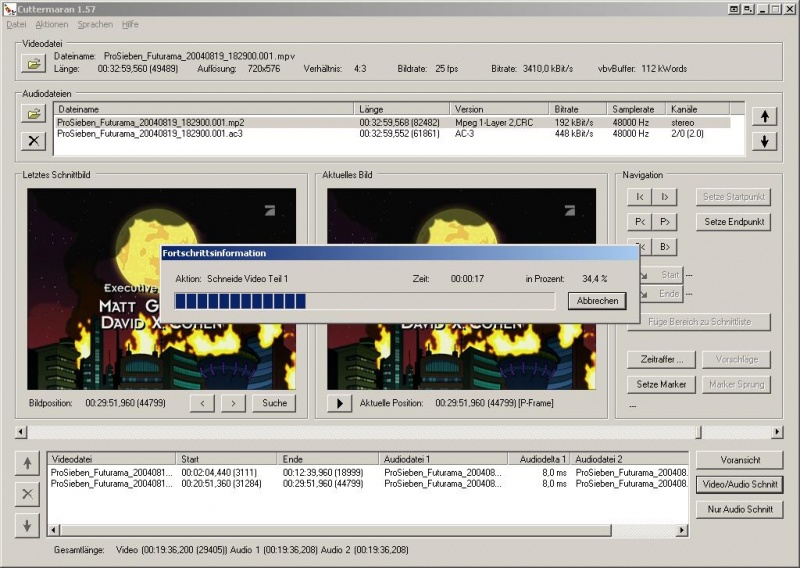Image resolution: width=800 pixels, height=568 pixels.
Task: Start the Video/Audio Schnitt
Action: click(739, 484)
